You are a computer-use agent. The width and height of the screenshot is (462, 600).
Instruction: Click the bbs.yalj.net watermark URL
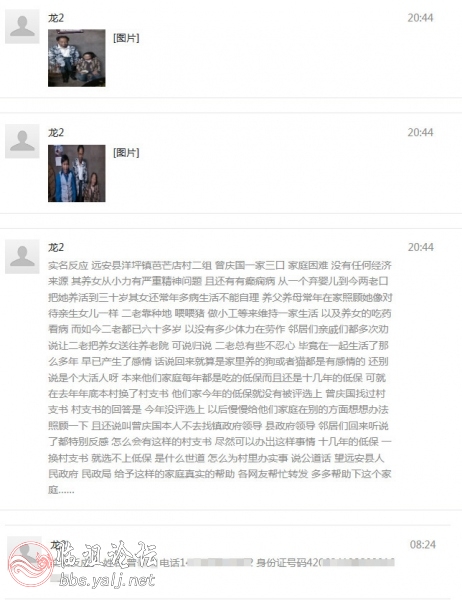click(x=107, y=580)
